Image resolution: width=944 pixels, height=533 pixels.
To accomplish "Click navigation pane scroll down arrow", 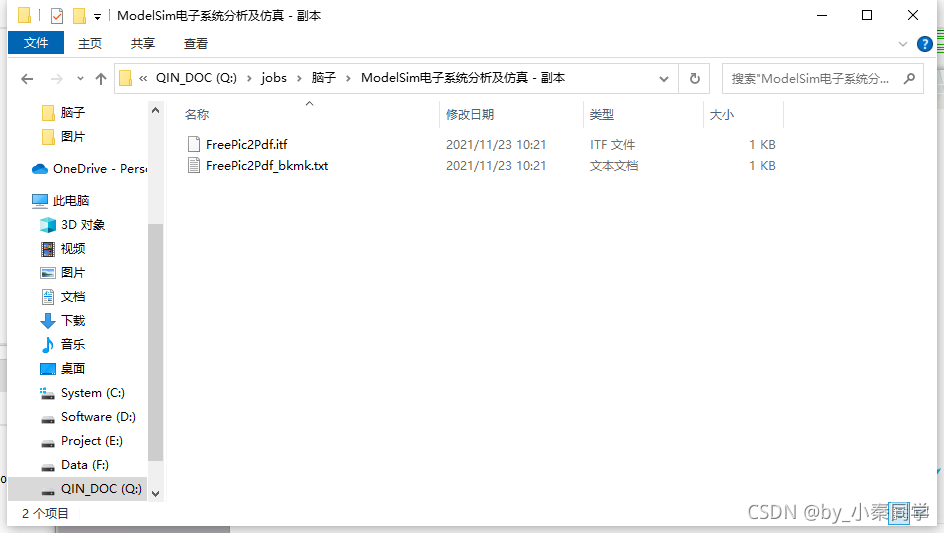I will coord(155,493).
